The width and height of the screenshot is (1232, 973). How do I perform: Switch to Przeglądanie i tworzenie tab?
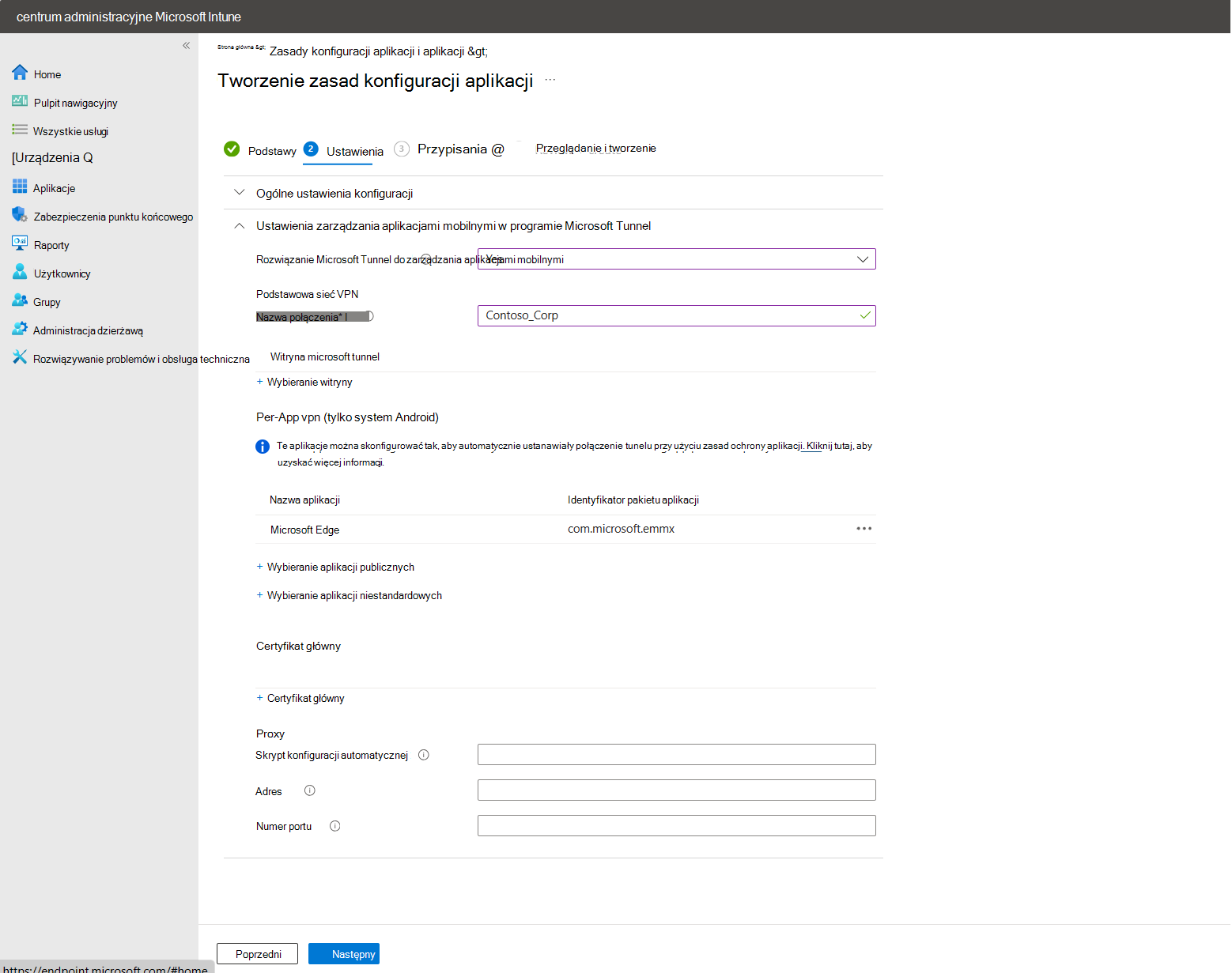(x=595, y=148)
